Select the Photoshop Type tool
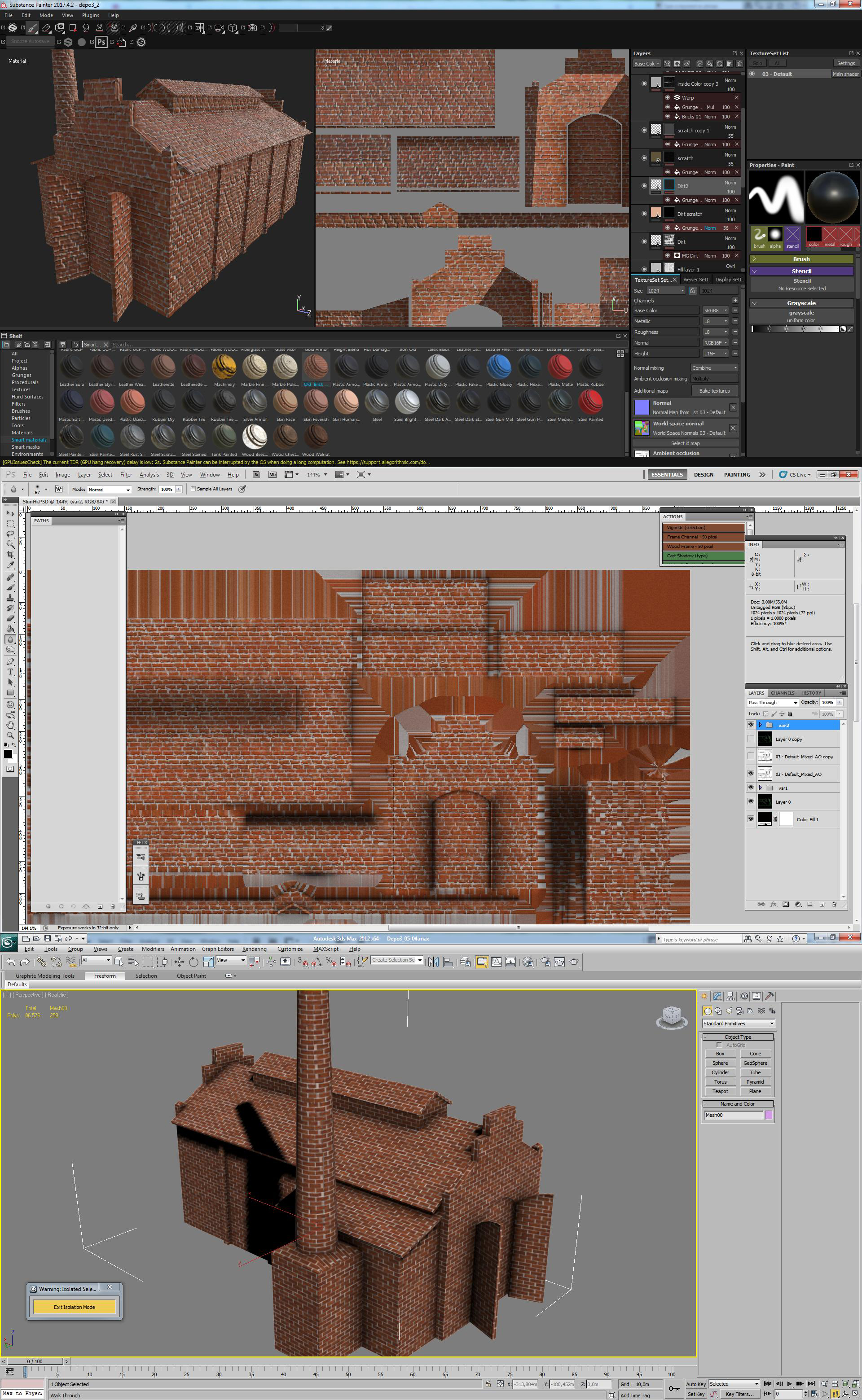 pos(10,672)
